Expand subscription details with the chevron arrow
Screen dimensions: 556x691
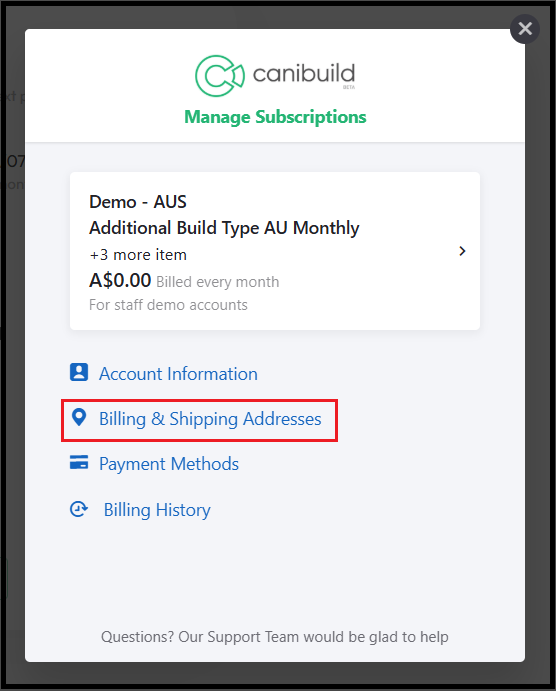tap(462, 251)
